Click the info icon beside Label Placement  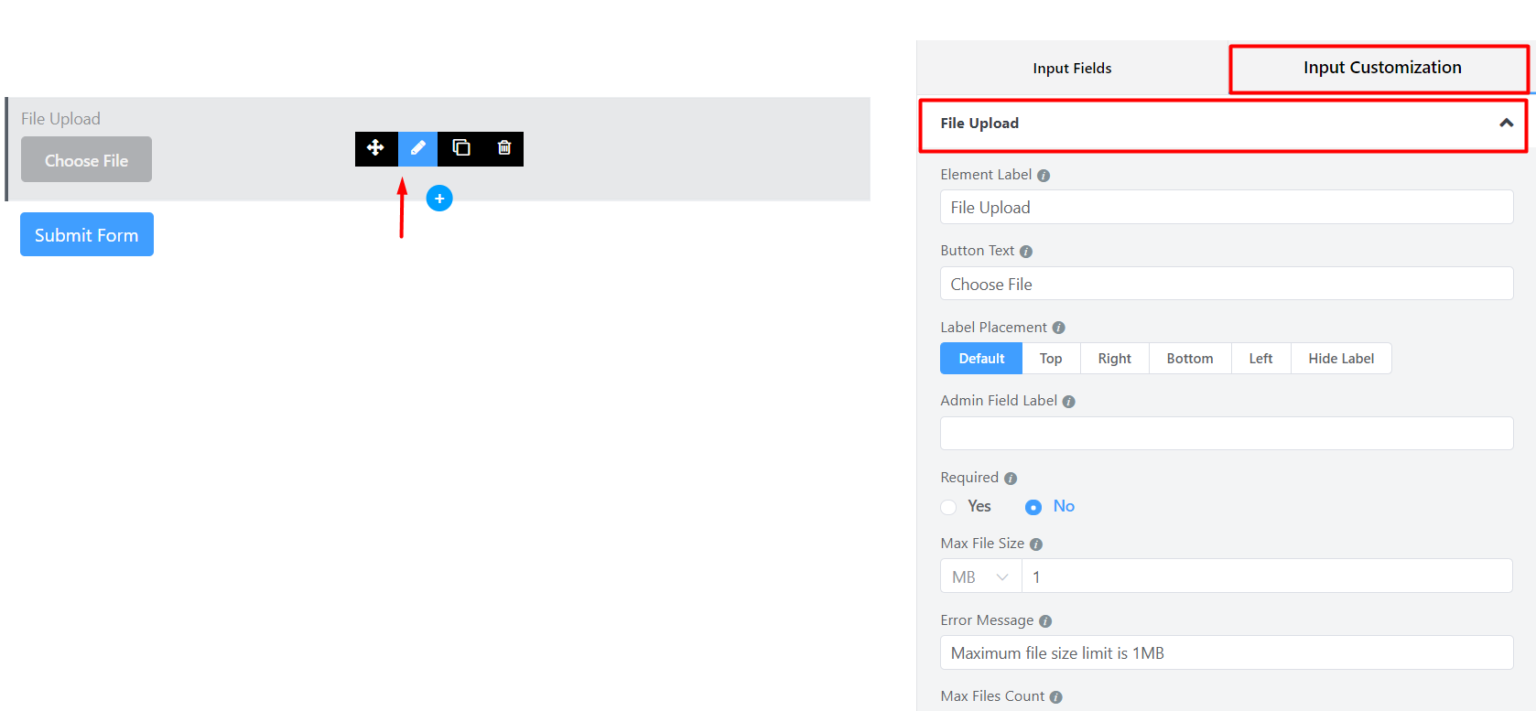tap(1058, 327)
